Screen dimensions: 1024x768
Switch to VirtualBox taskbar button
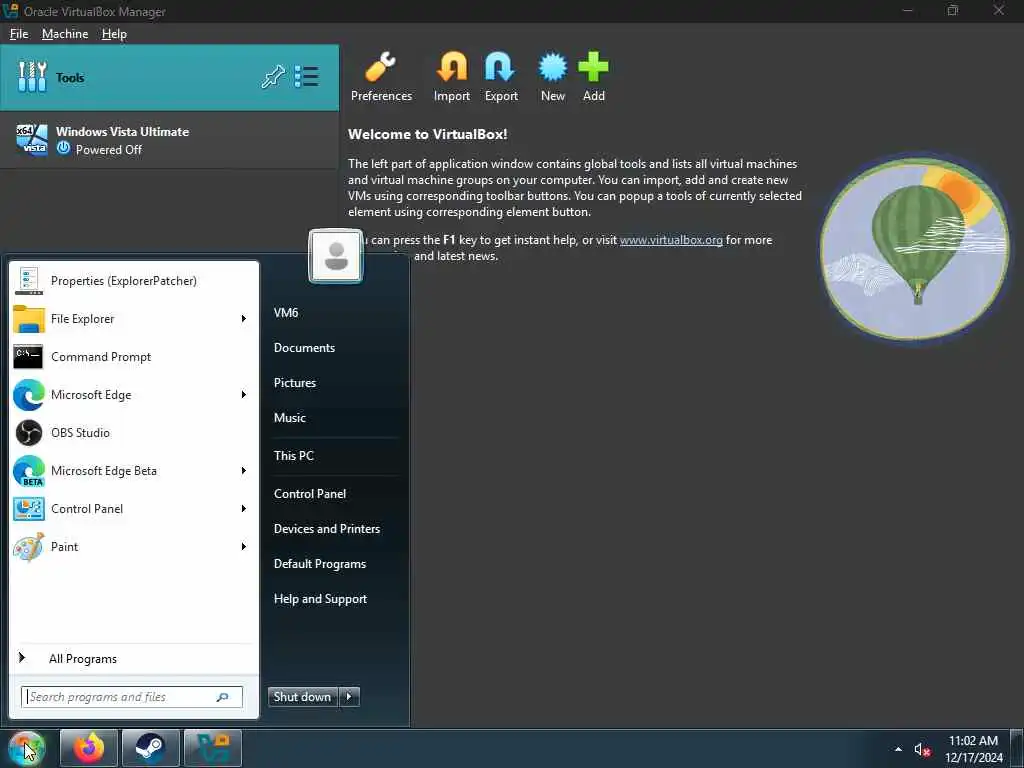pos(213,748)
